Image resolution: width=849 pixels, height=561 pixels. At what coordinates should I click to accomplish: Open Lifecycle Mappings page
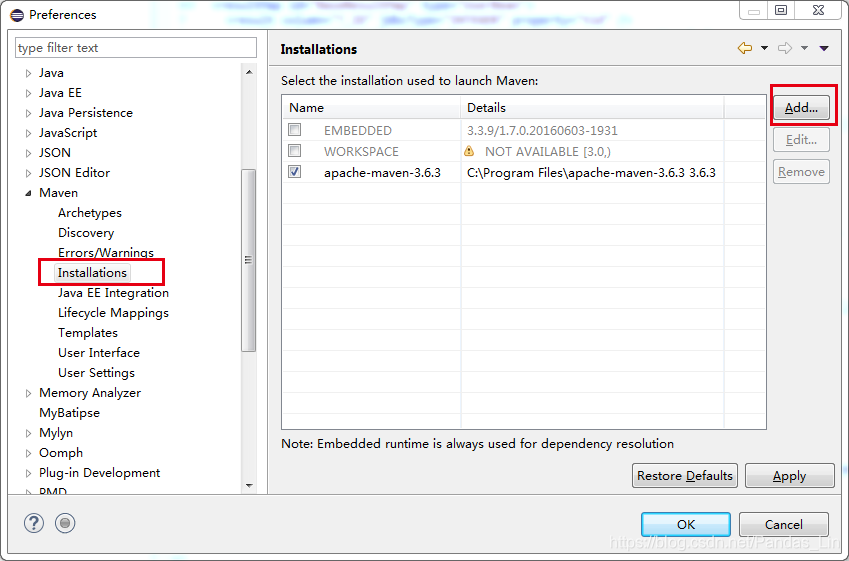(x=114, y=312)
